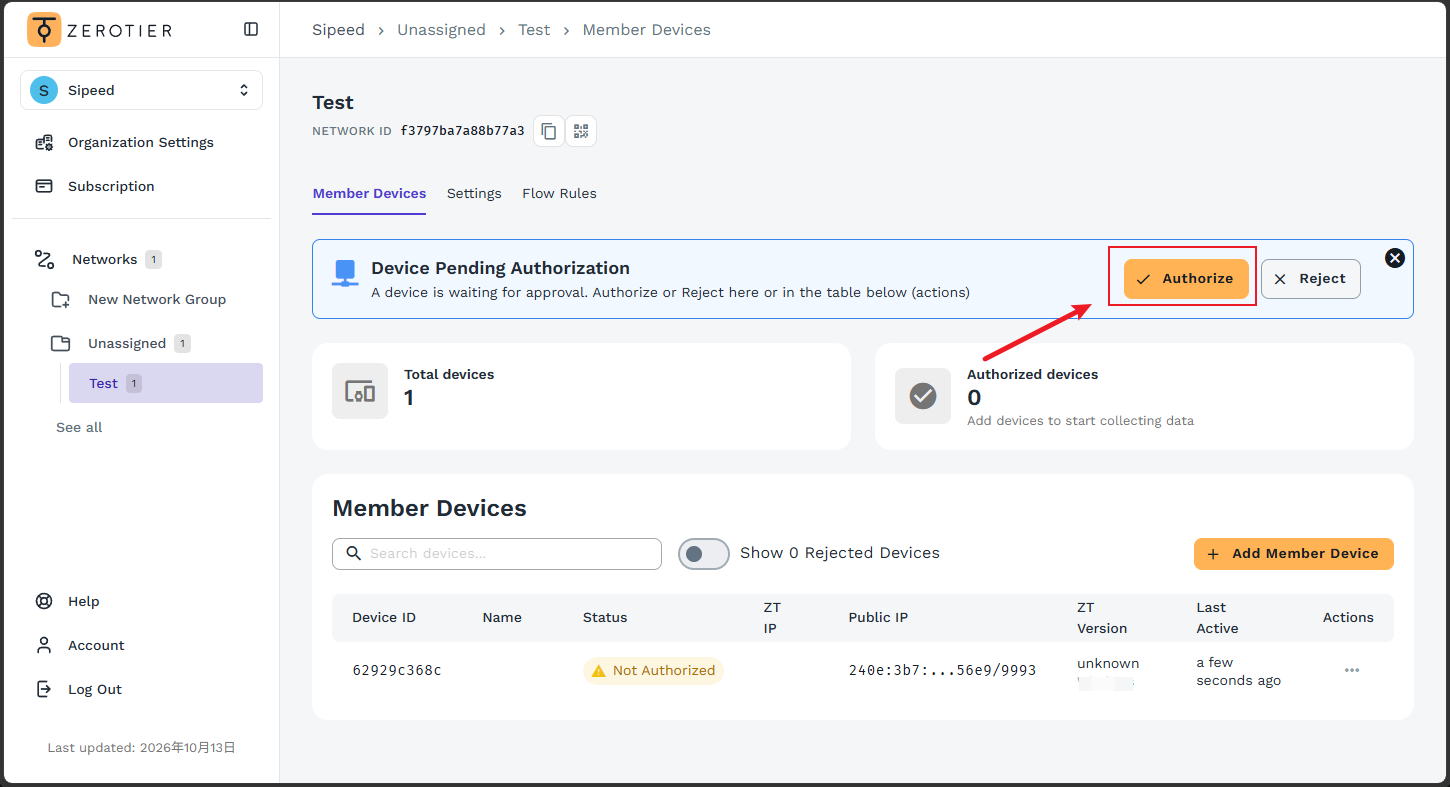
Task: Click public IP 240e:3b7:...56e9/9993
Action: 942,671
